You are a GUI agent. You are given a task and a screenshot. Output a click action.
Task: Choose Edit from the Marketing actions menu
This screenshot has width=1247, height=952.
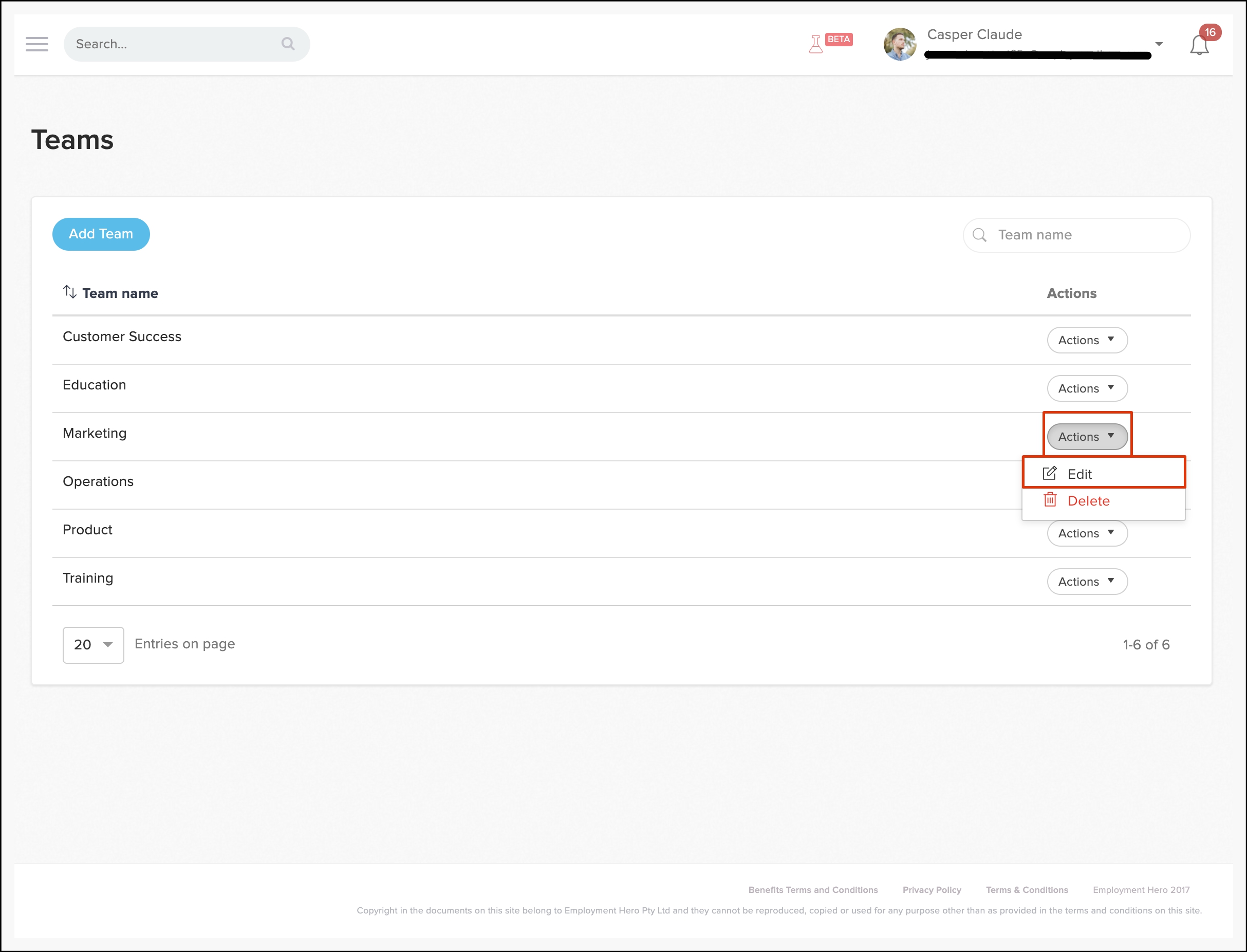(x=1080, y=474)
